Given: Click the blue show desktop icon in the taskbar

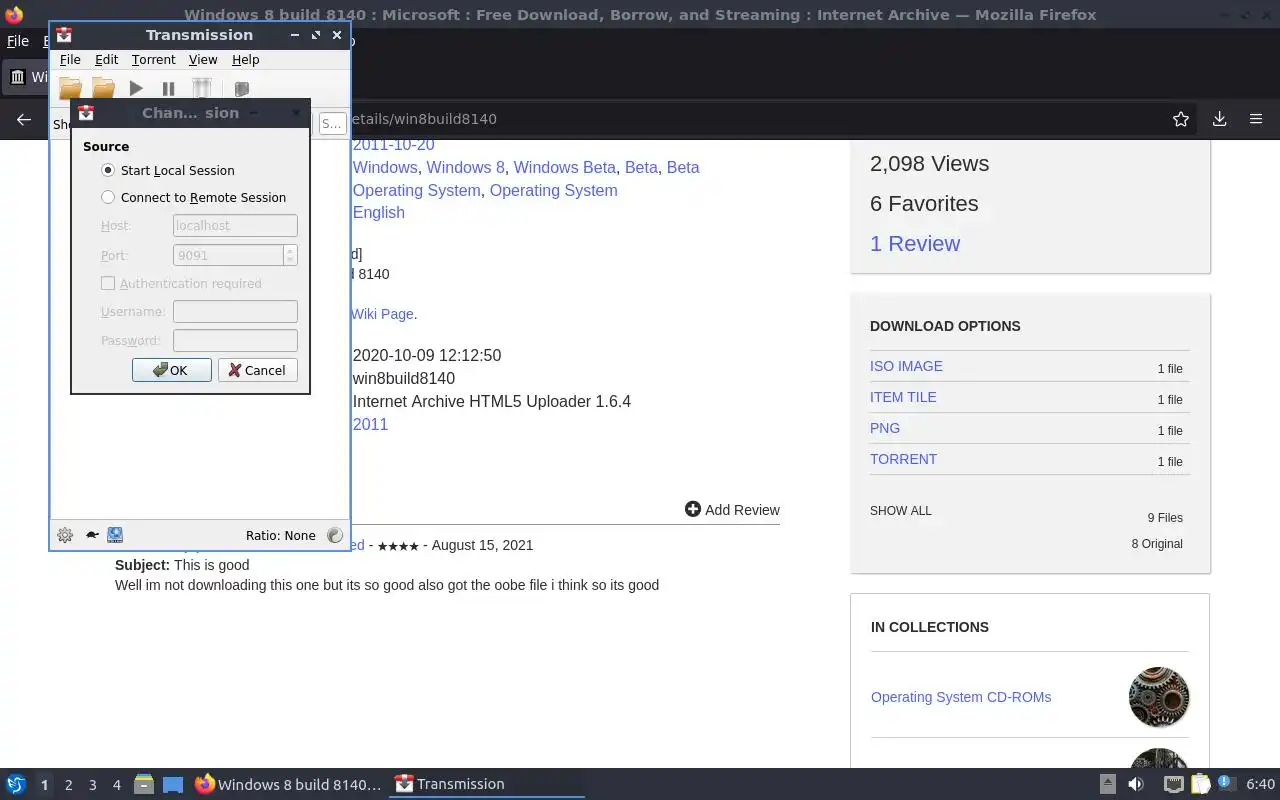Looking at the screenshot, I should (x=173, y=784).
